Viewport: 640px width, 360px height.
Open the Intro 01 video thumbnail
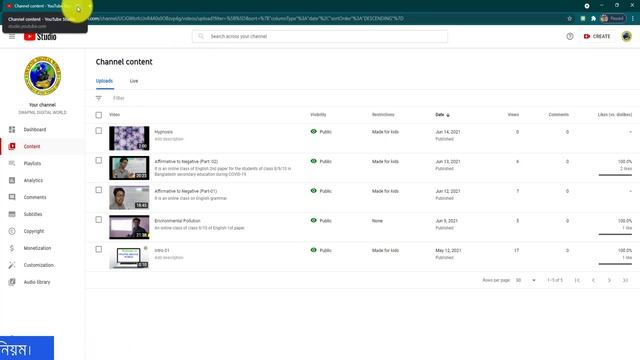[x=129, y=257]
